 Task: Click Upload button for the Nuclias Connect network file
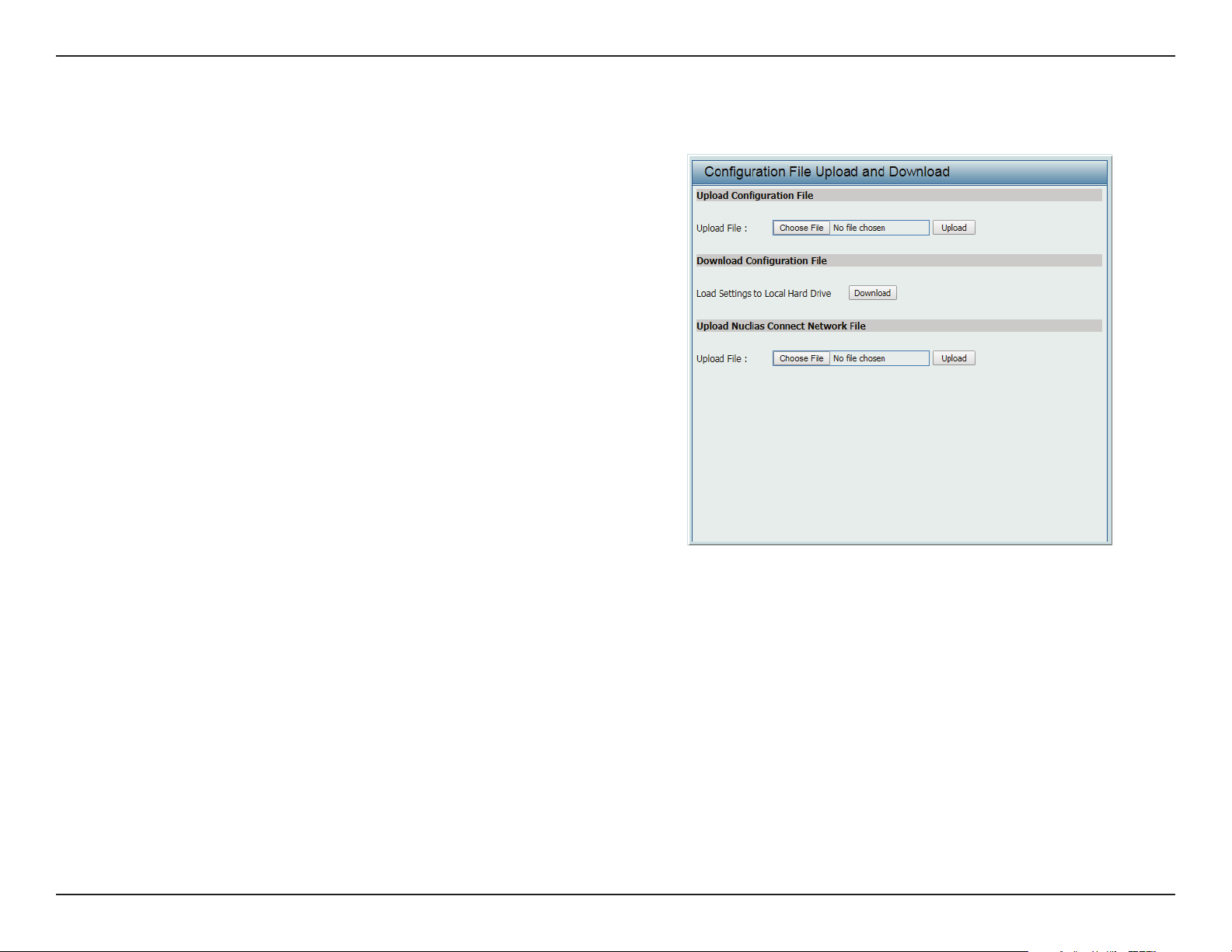pyautogui.click(x=954, y=358)
